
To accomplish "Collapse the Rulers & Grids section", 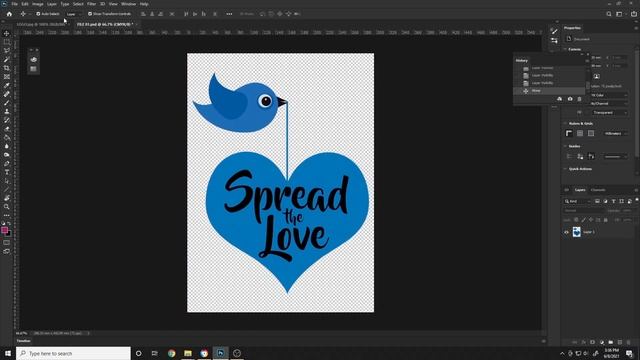I will [565, 124].
